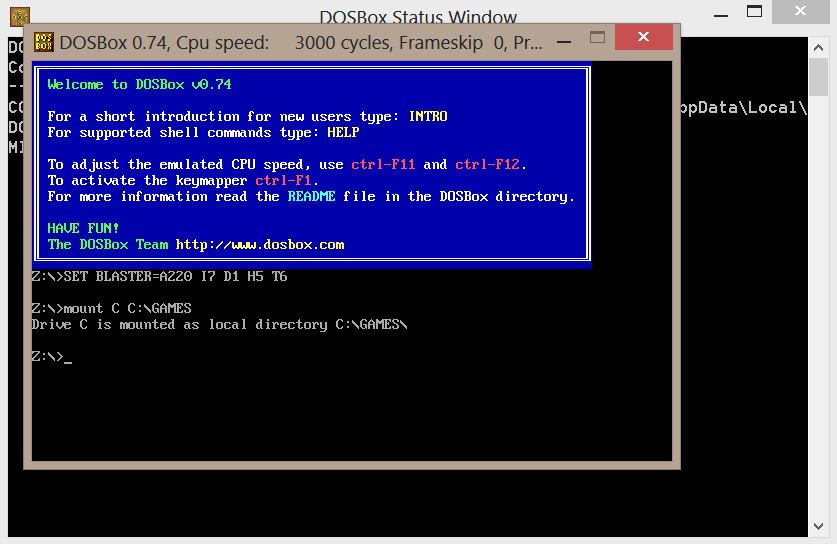Maximize the DOSBox Status Window

click(754, 11)
